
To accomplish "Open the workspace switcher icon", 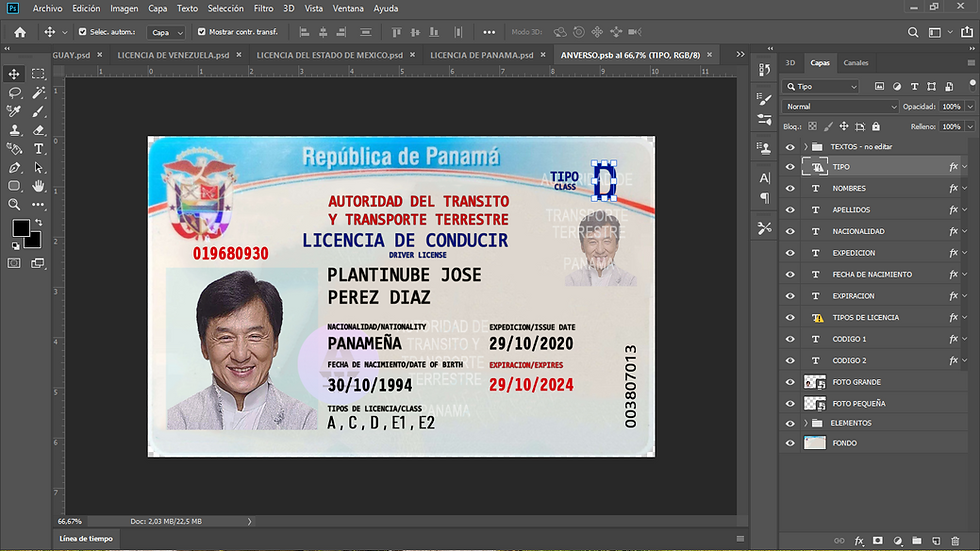I will point(935,32).
